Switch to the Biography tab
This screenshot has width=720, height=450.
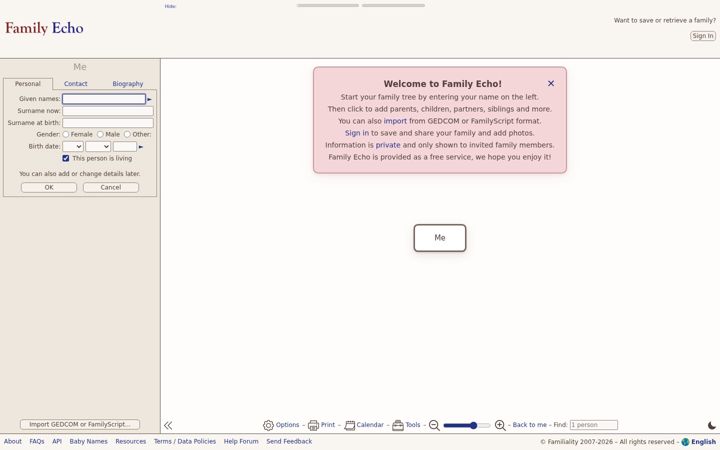point(128,84)
